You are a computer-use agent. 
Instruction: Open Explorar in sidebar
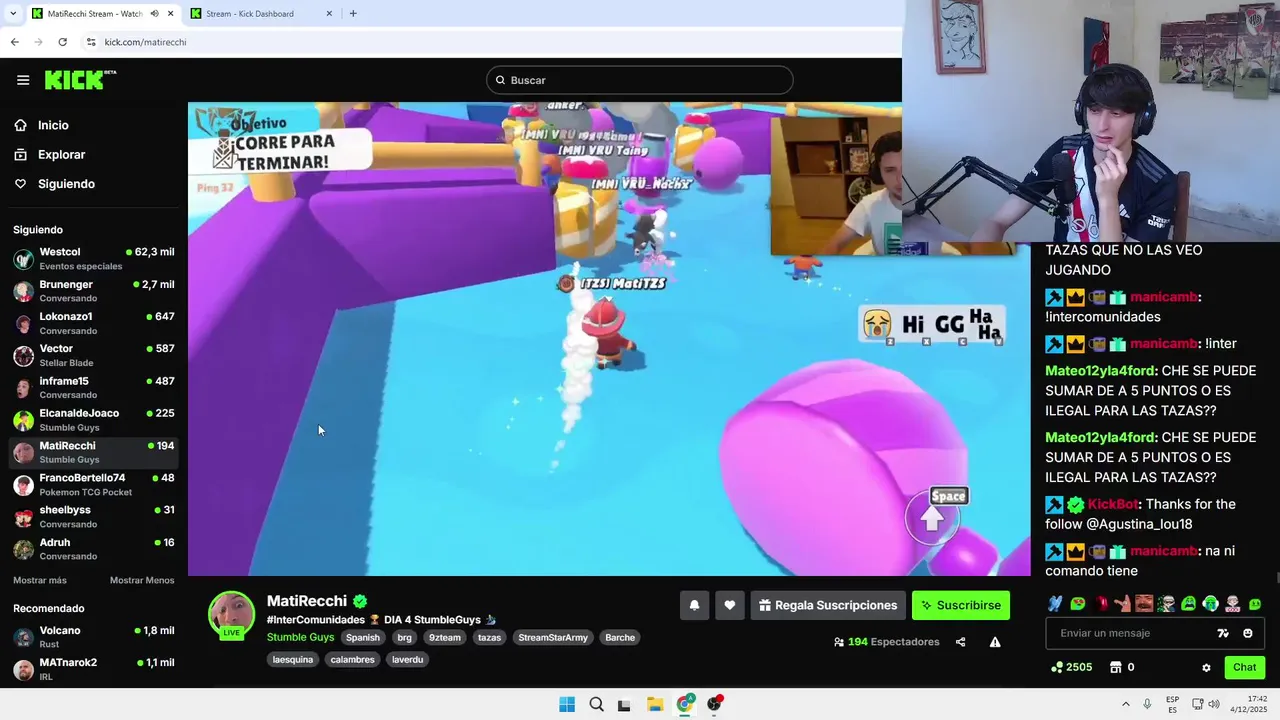coord(61,155)
